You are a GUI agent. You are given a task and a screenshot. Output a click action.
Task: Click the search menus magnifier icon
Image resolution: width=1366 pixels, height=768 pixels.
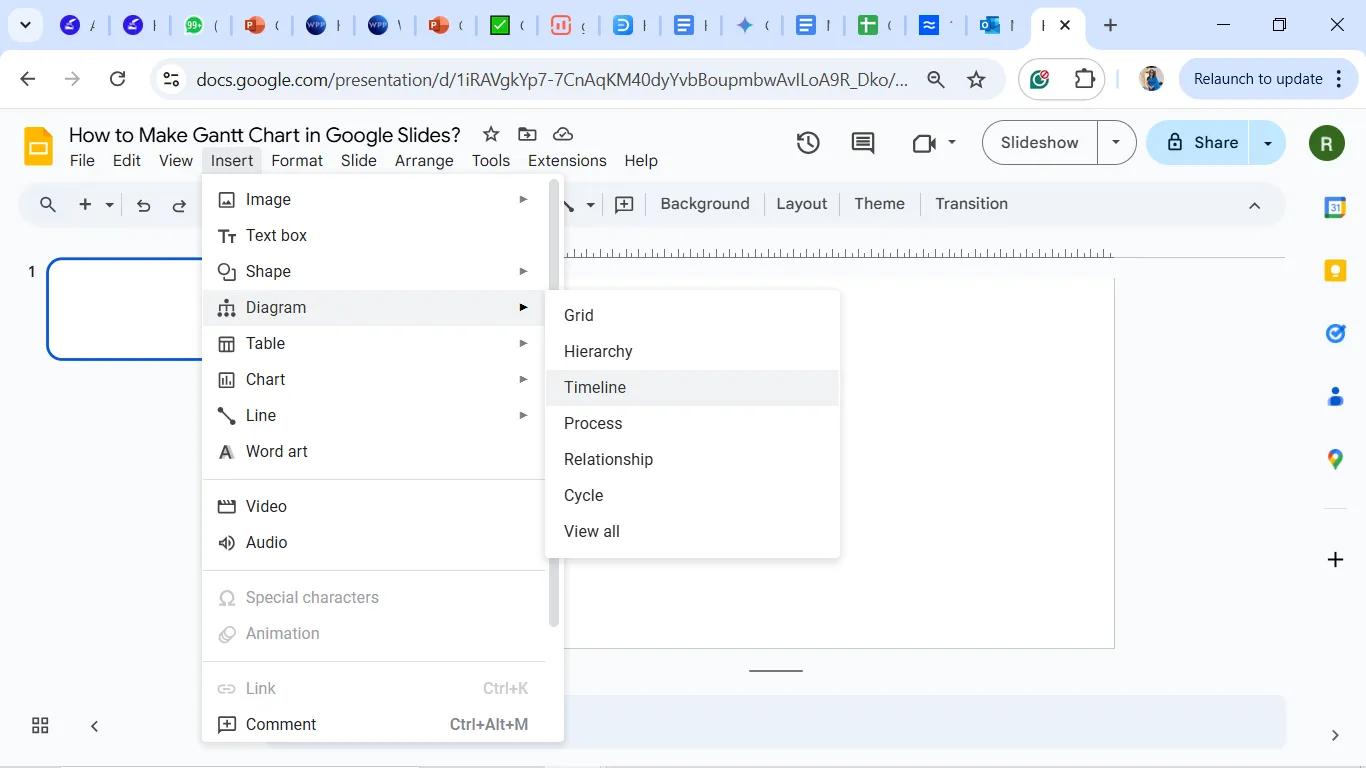click(x=47, y=205)
